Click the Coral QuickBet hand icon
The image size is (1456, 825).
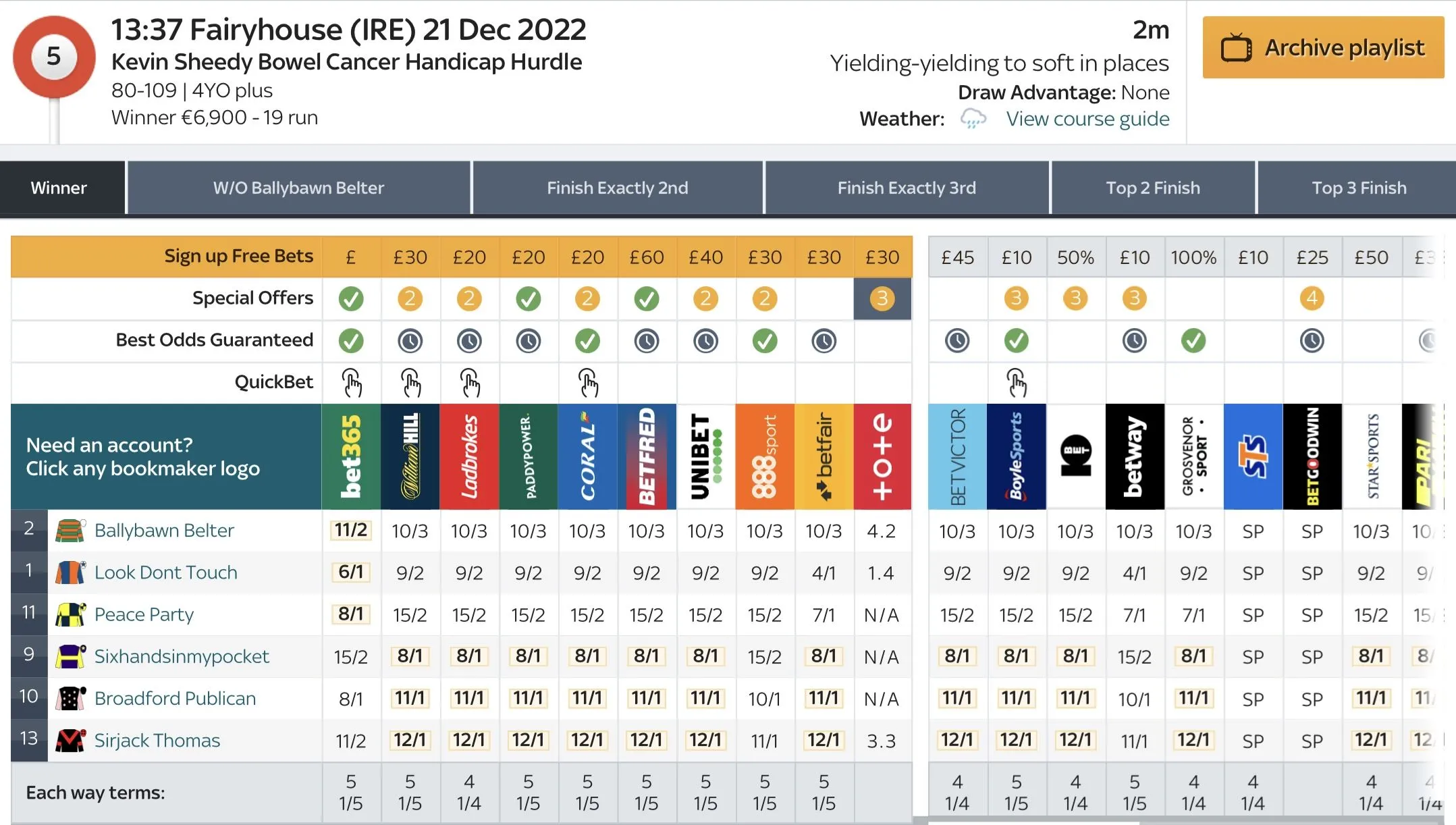[x=588, y=383]
